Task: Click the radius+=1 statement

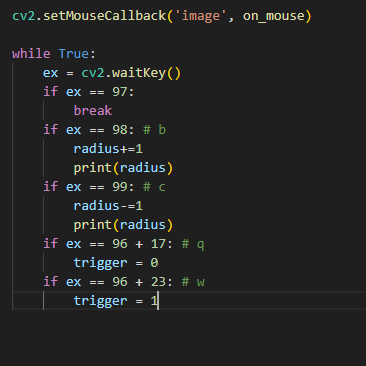Action: 108,149
